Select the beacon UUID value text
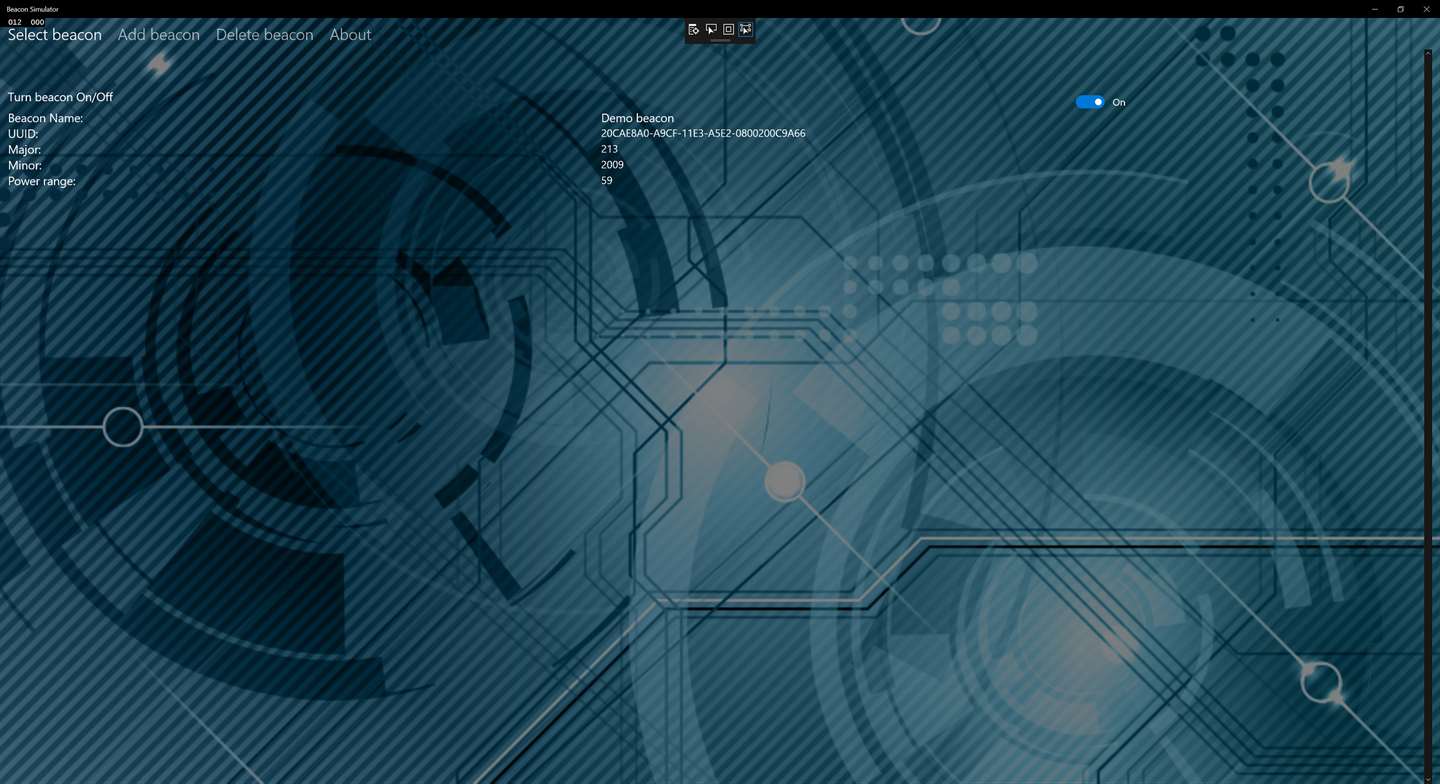The height and width of the screenshot is (784, 1440). point(703,133)
